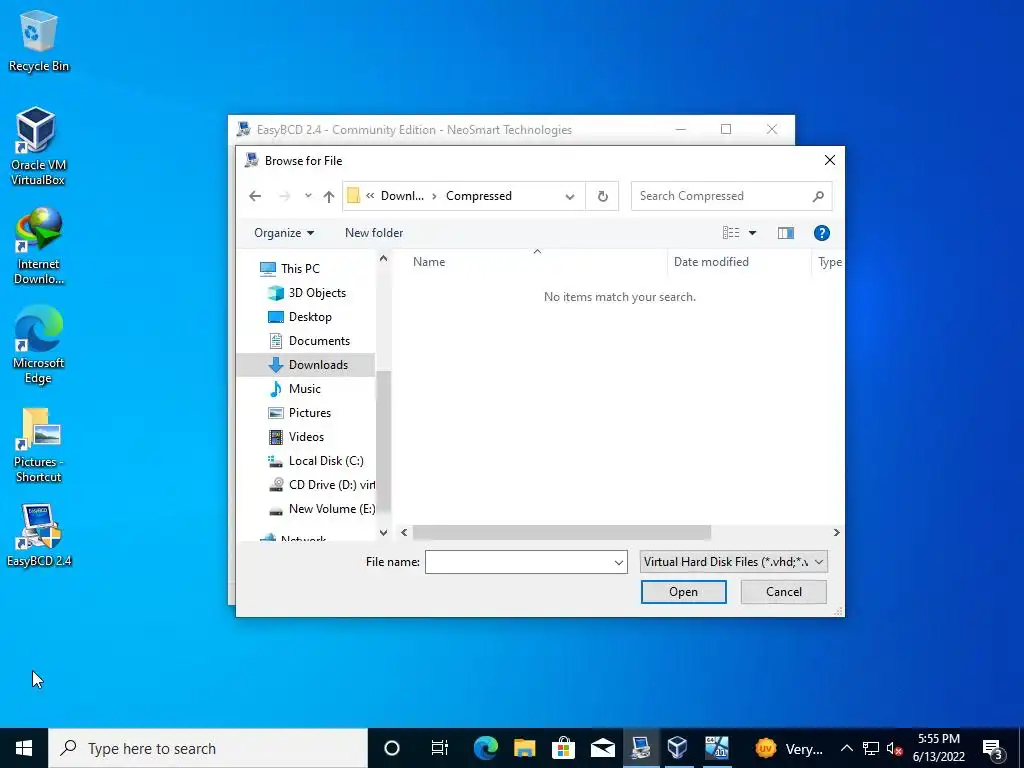Open the Recycle Bin desktop icon
This screenshot has width=1024, height=768.
click(39, 42)
